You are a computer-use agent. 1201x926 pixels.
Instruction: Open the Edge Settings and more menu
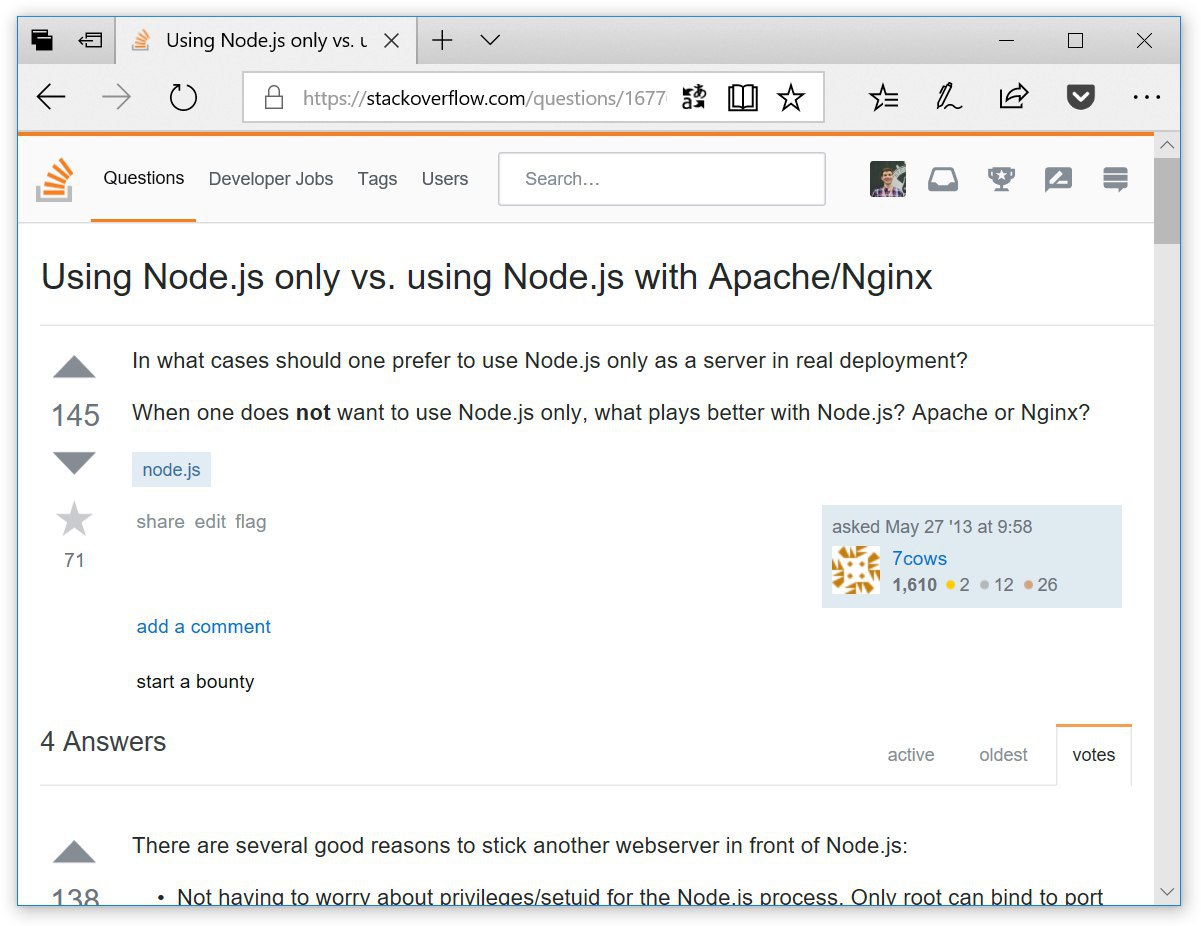click(1146, 97)
